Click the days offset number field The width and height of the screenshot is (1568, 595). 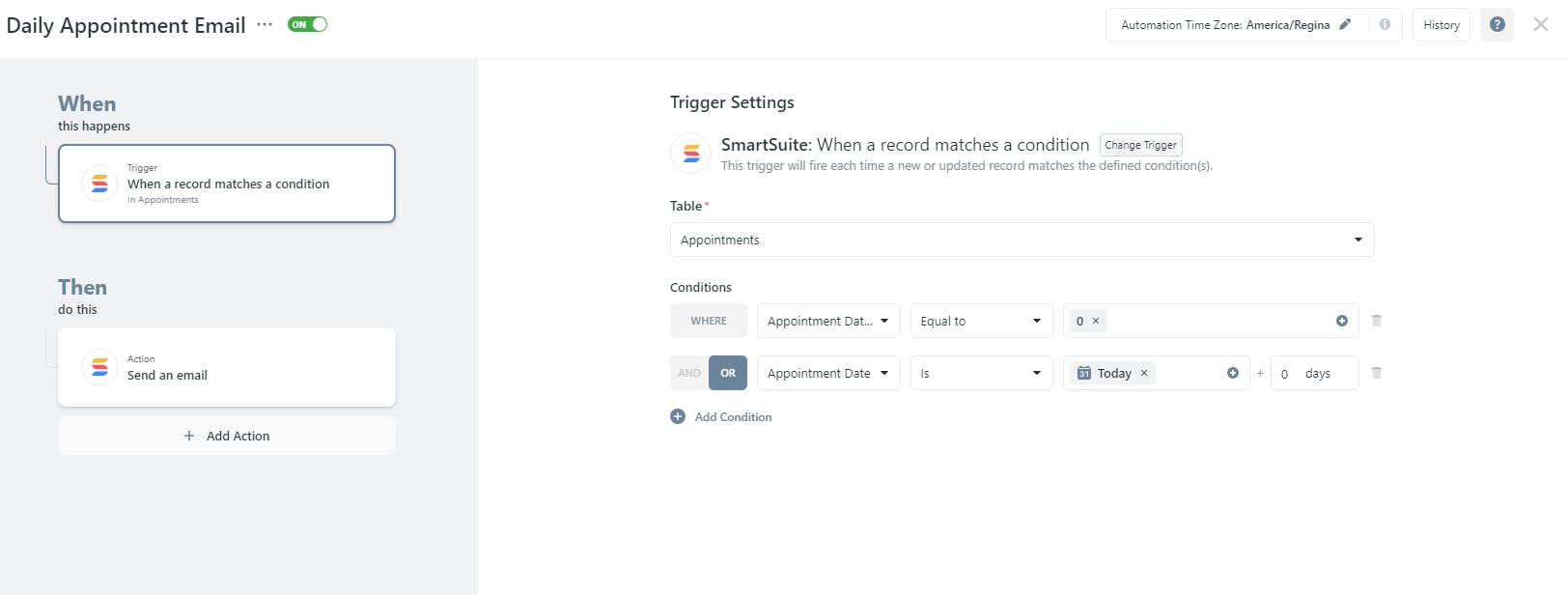1286,374
